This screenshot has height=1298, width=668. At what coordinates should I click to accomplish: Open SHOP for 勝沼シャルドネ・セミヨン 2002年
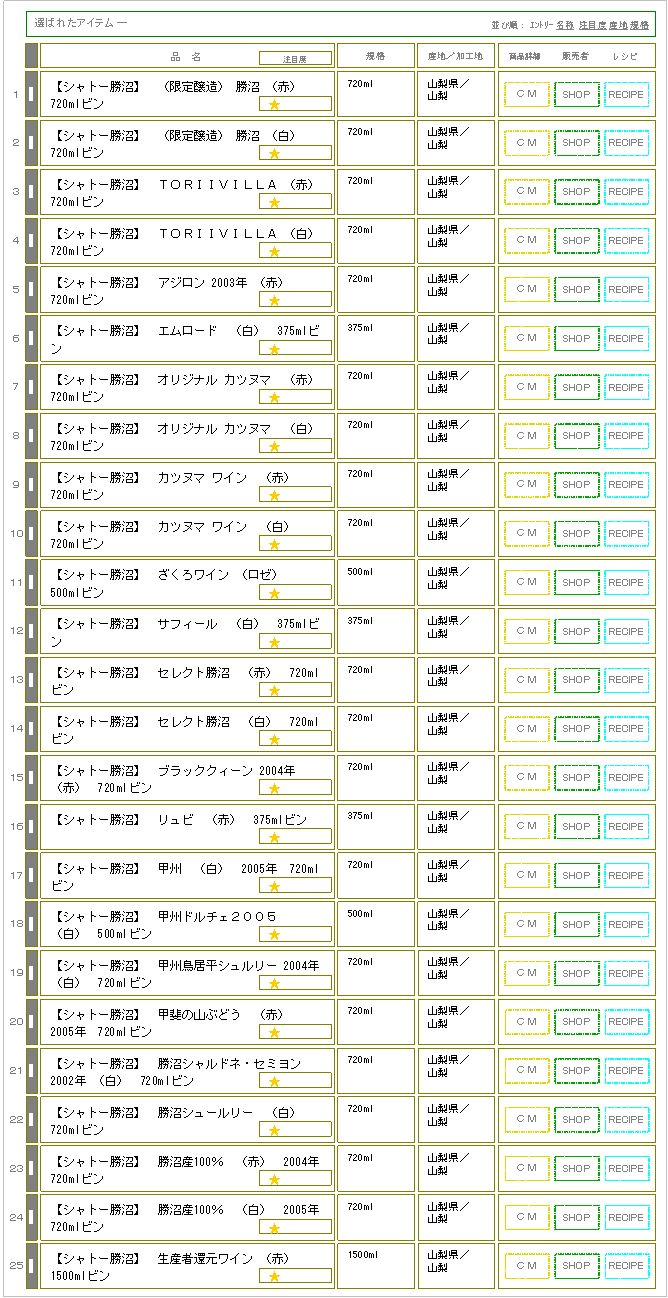click(577, 1070)
